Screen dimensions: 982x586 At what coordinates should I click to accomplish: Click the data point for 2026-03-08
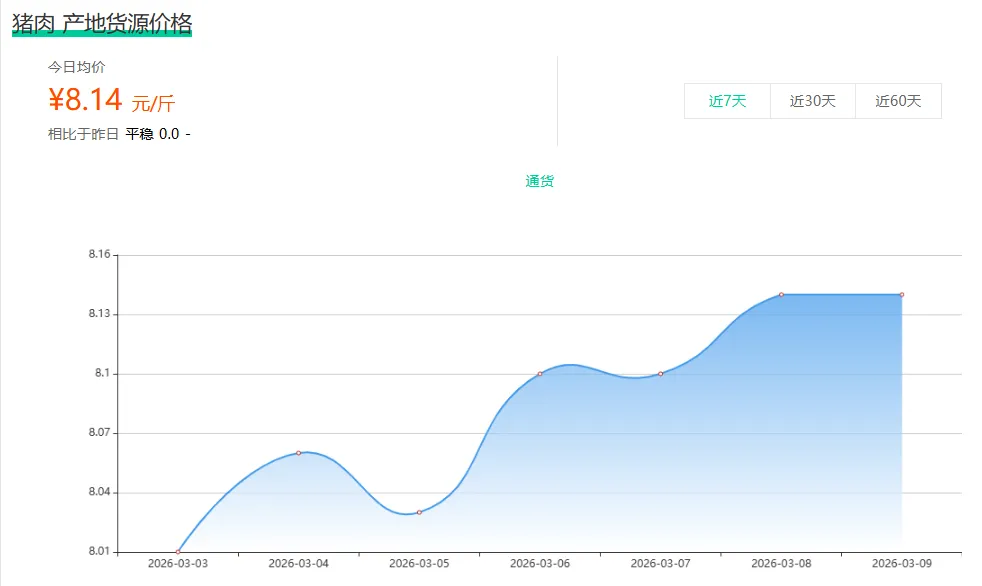point(782,294)
